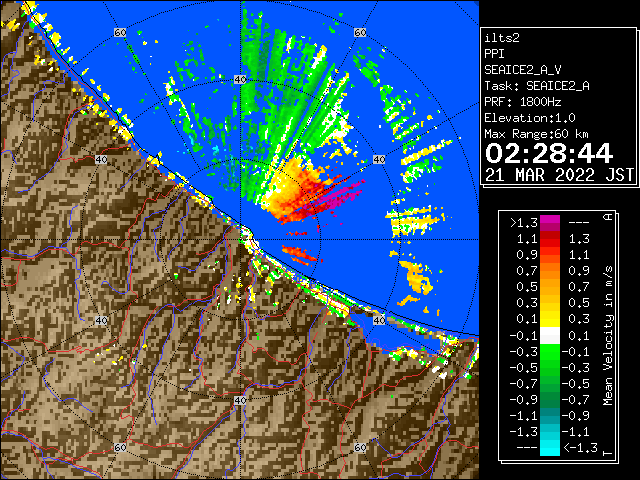This screenshot has height=480, width=640.
Task: Click the product name SEAICE2_A_V
Action: point(523,70)
